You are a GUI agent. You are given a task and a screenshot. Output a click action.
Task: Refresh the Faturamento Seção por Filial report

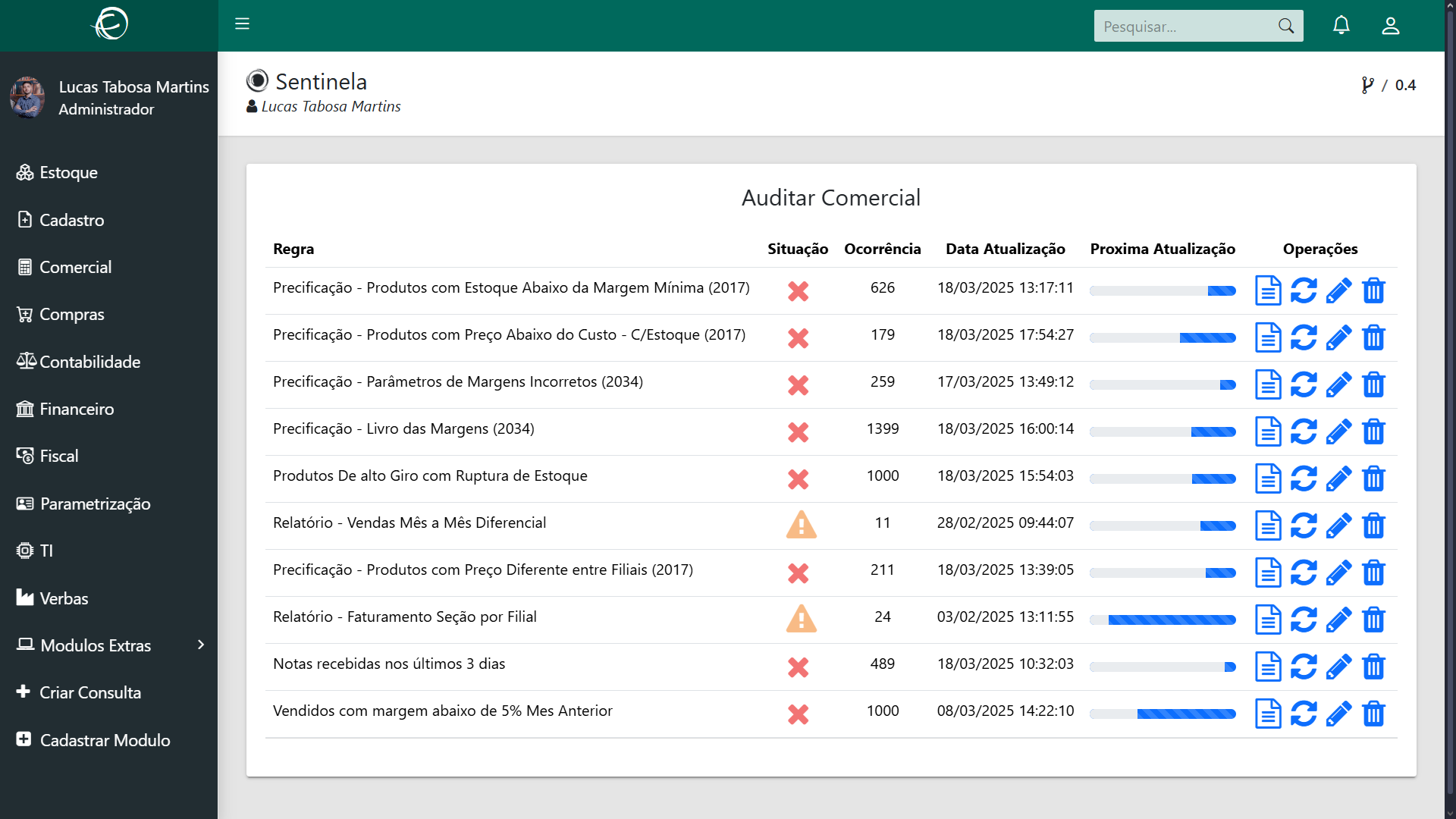click(x=1303, y=620)
